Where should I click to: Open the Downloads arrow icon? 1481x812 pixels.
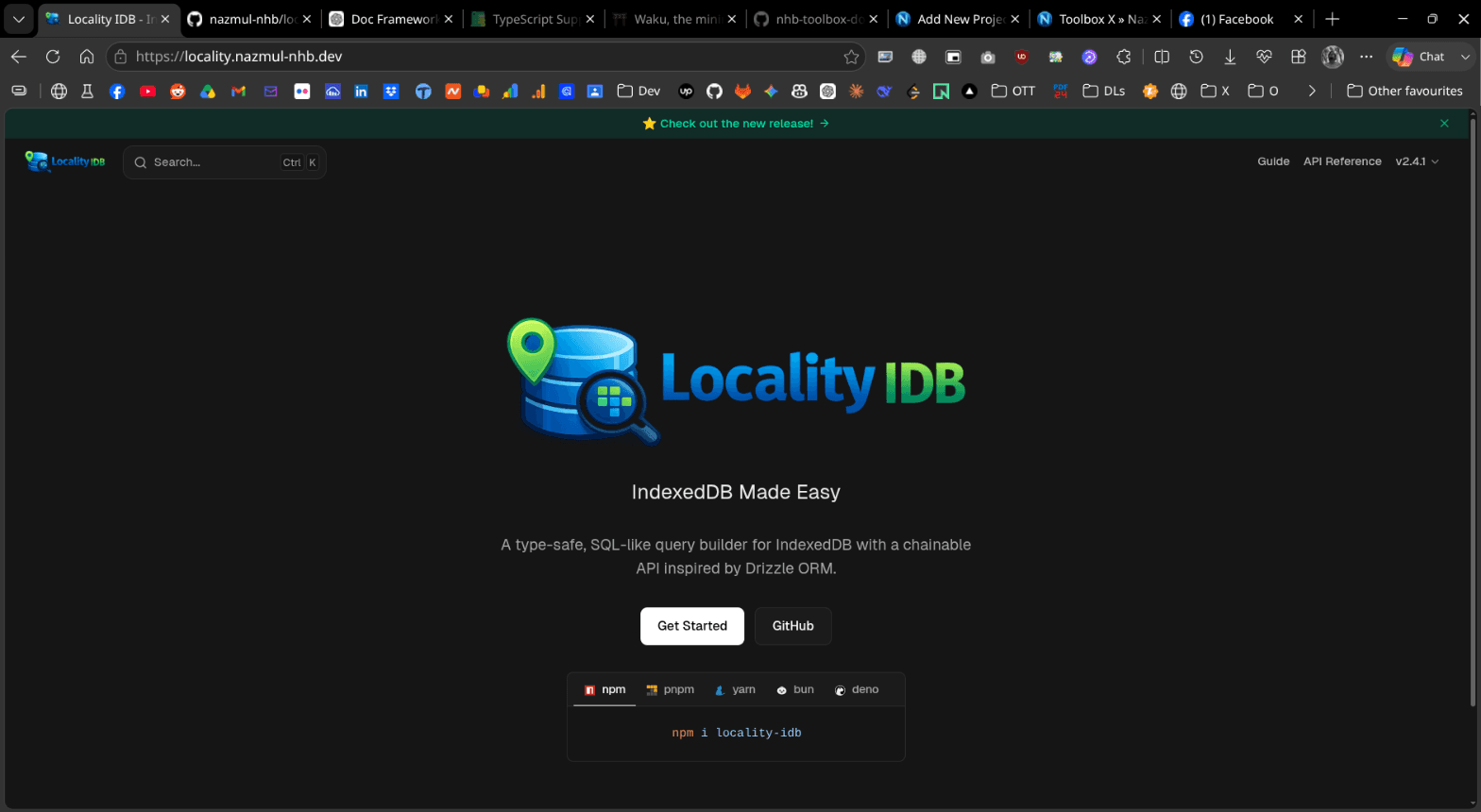(1230, 57)
